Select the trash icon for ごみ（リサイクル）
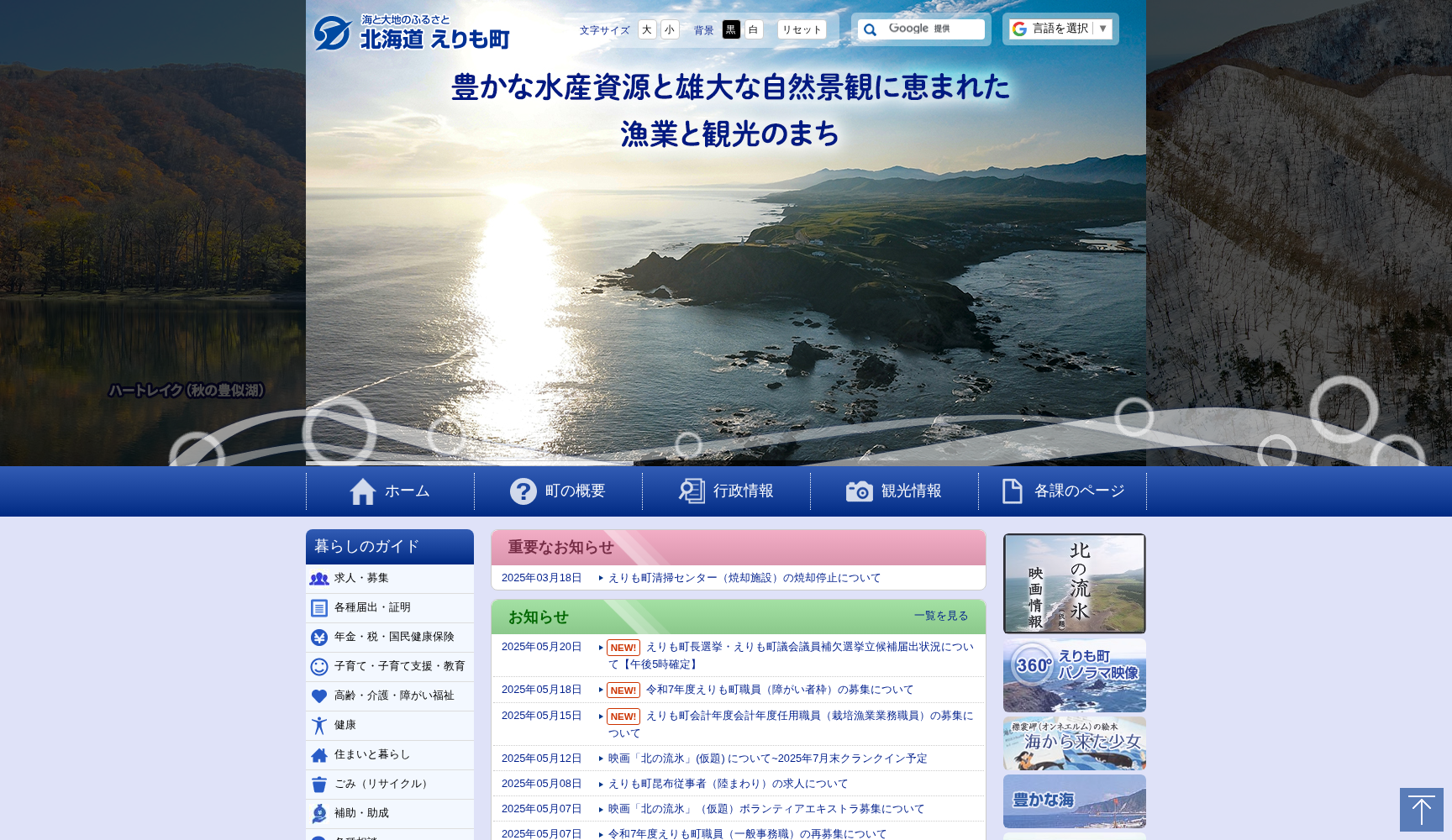This screenshot has height=840, width=1452. pos(319,784)
